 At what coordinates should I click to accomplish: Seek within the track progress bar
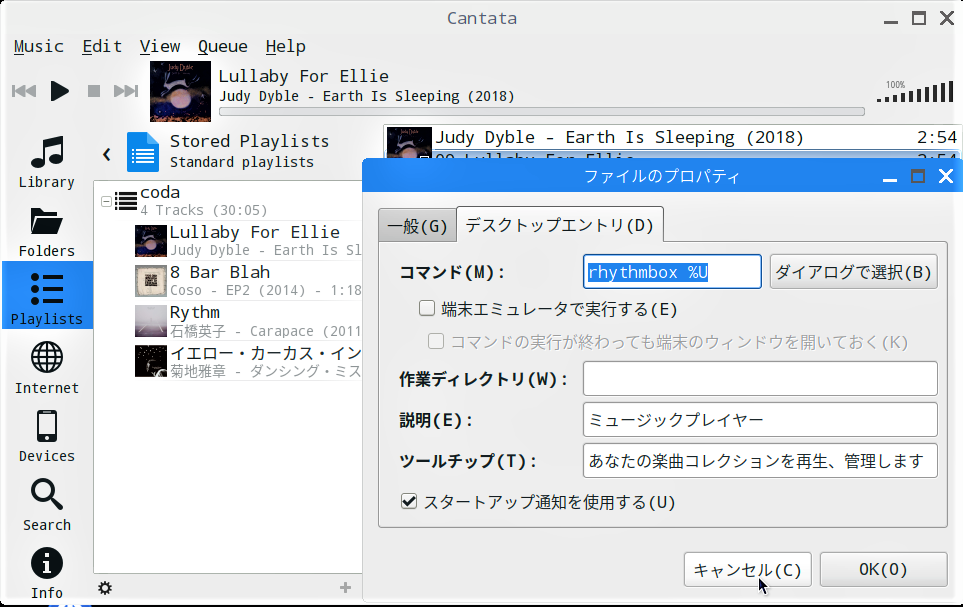click(542, 112)
